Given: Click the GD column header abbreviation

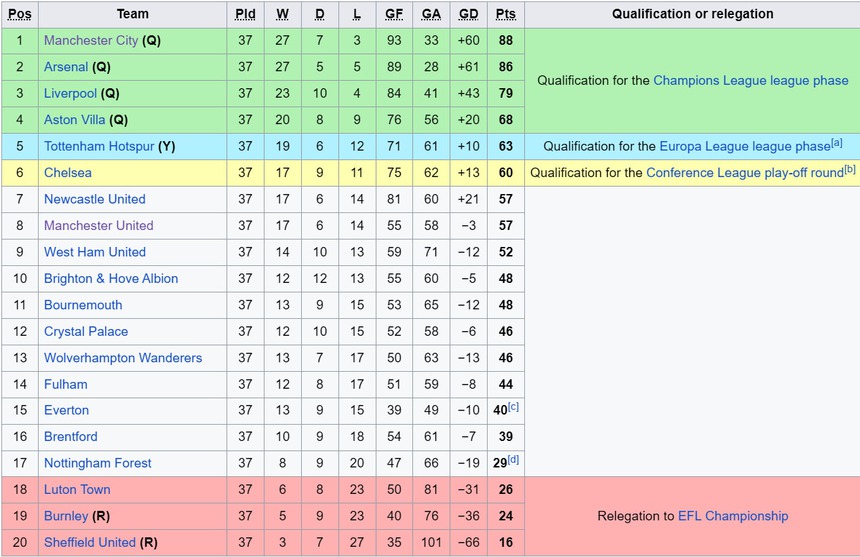Looking at the screenshot, I should click(467, 14).
